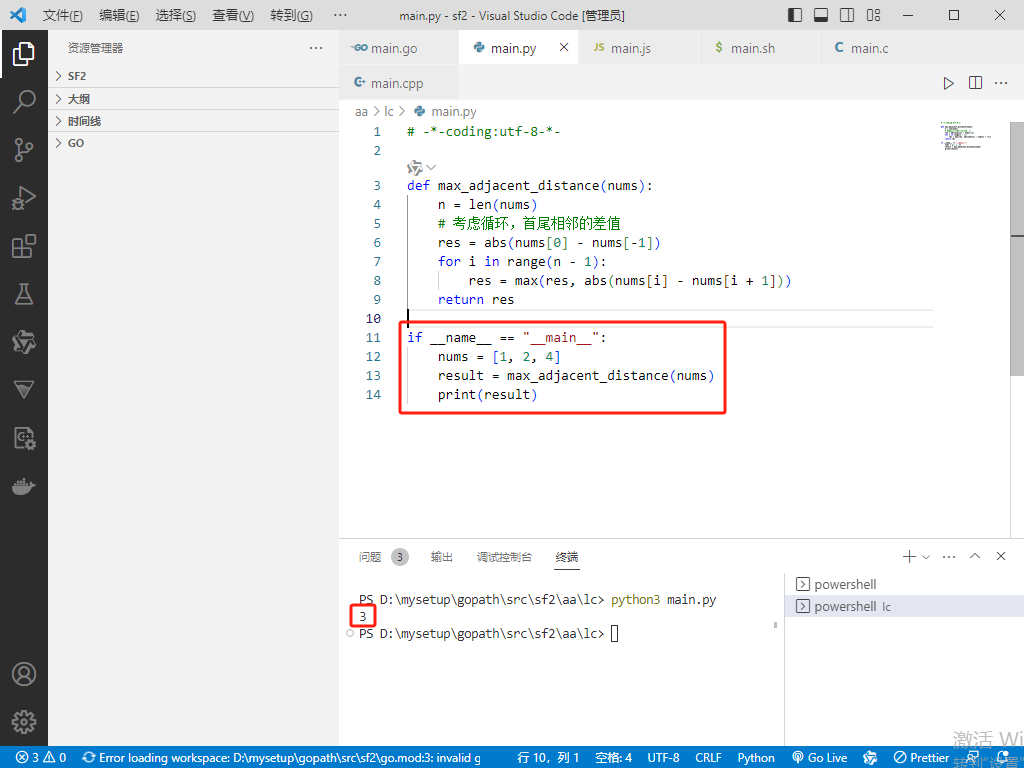Open the Search view in activity bar
The image size is (1024, 768).
pos(24,102)
